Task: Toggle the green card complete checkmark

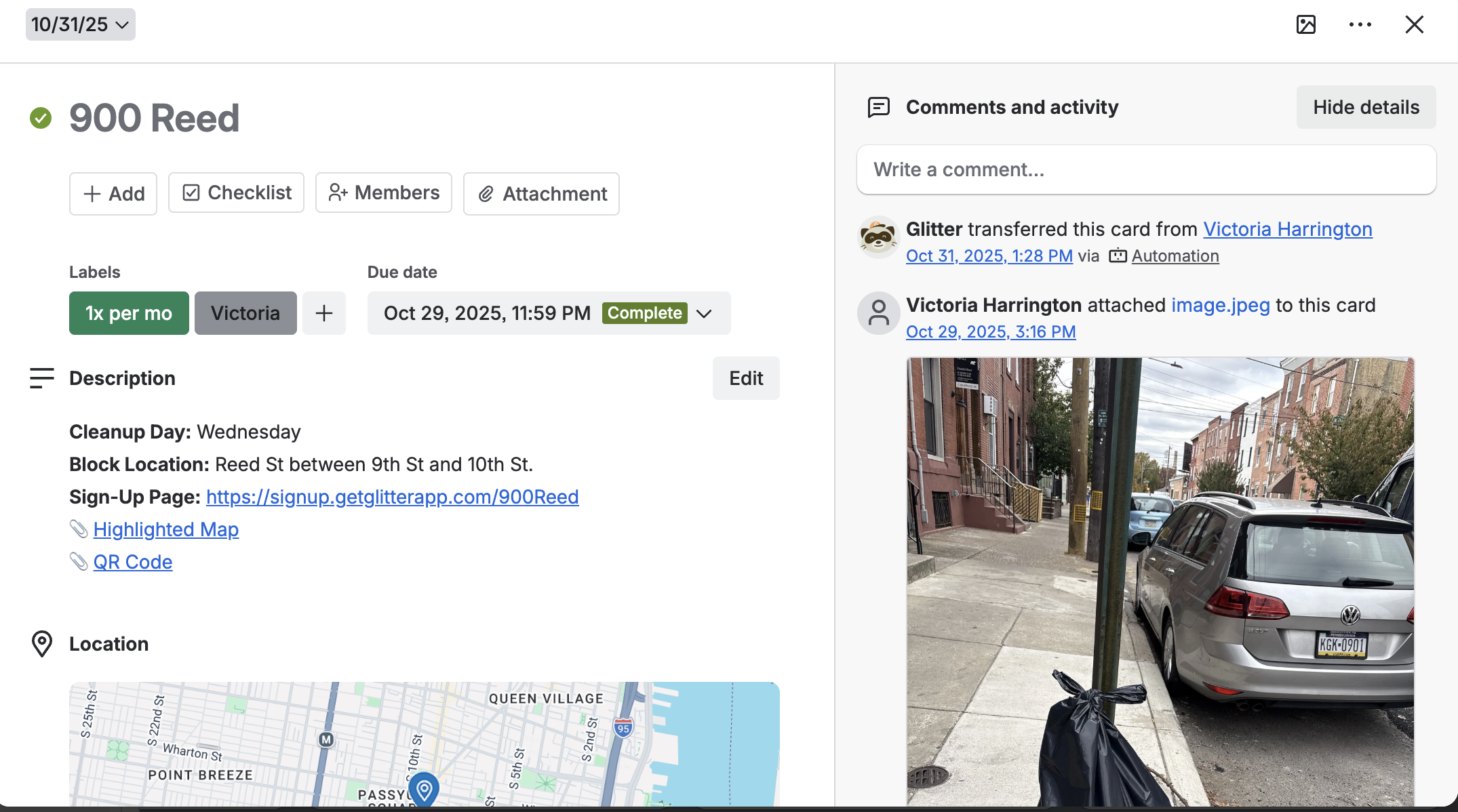Action: tap(41, 118)
